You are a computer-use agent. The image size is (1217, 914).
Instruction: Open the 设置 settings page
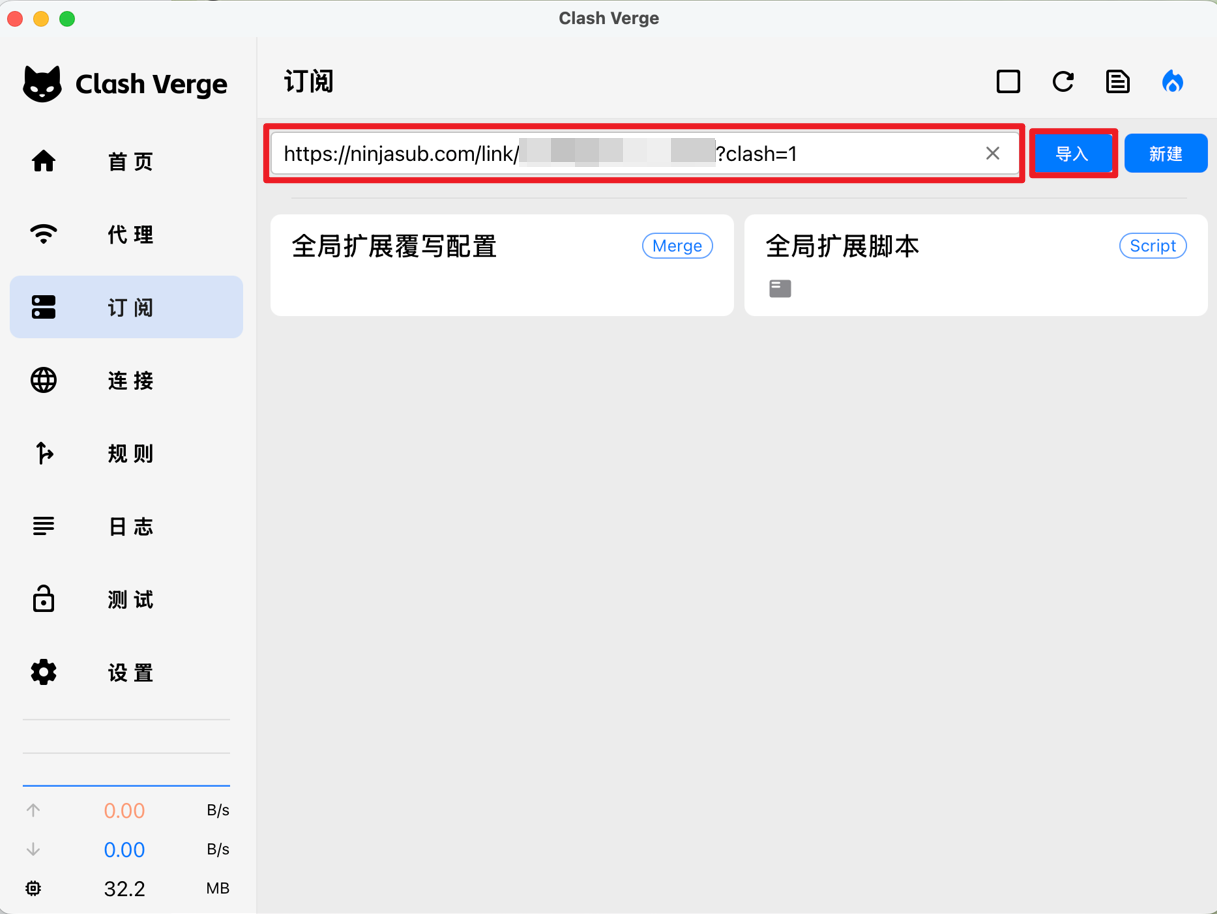point(126,672)
